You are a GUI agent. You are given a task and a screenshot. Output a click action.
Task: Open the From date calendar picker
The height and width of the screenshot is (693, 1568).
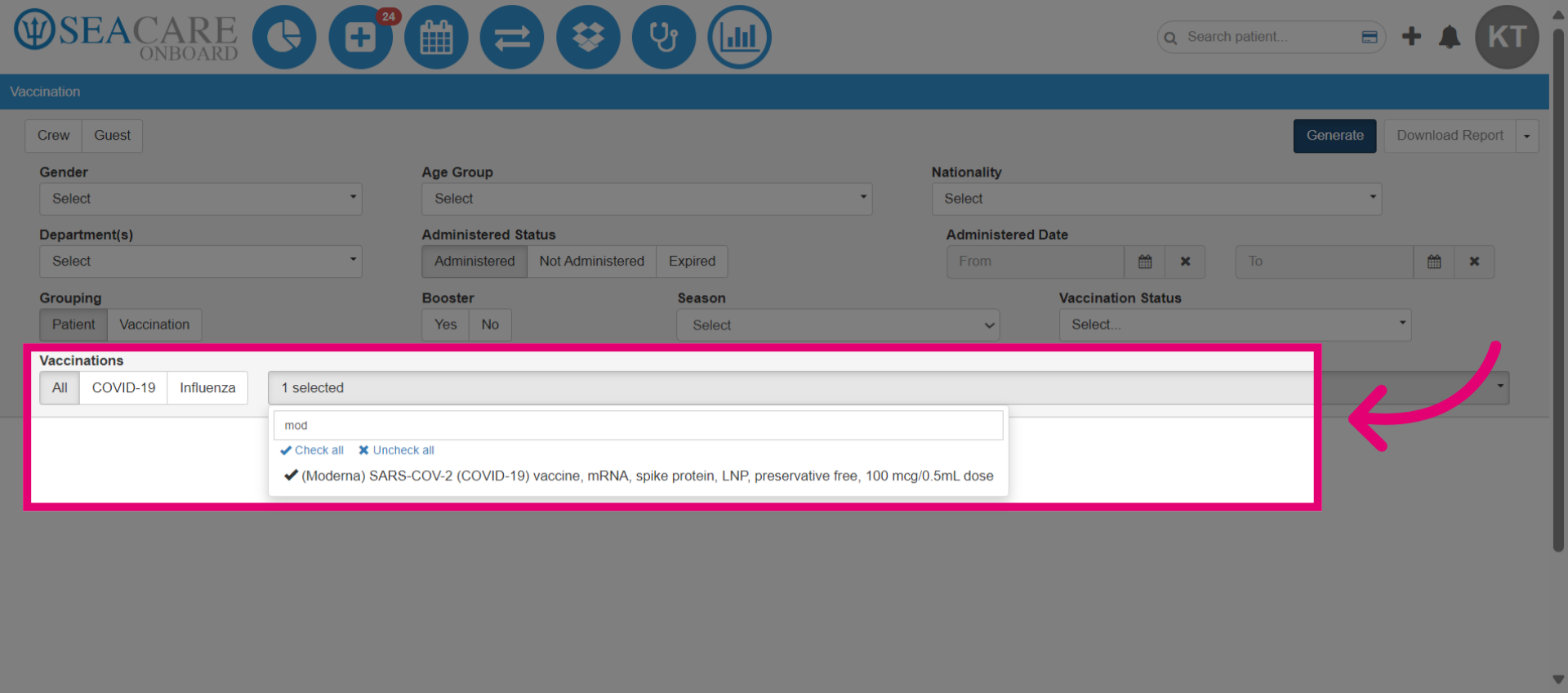click(x=1145, y=262)
